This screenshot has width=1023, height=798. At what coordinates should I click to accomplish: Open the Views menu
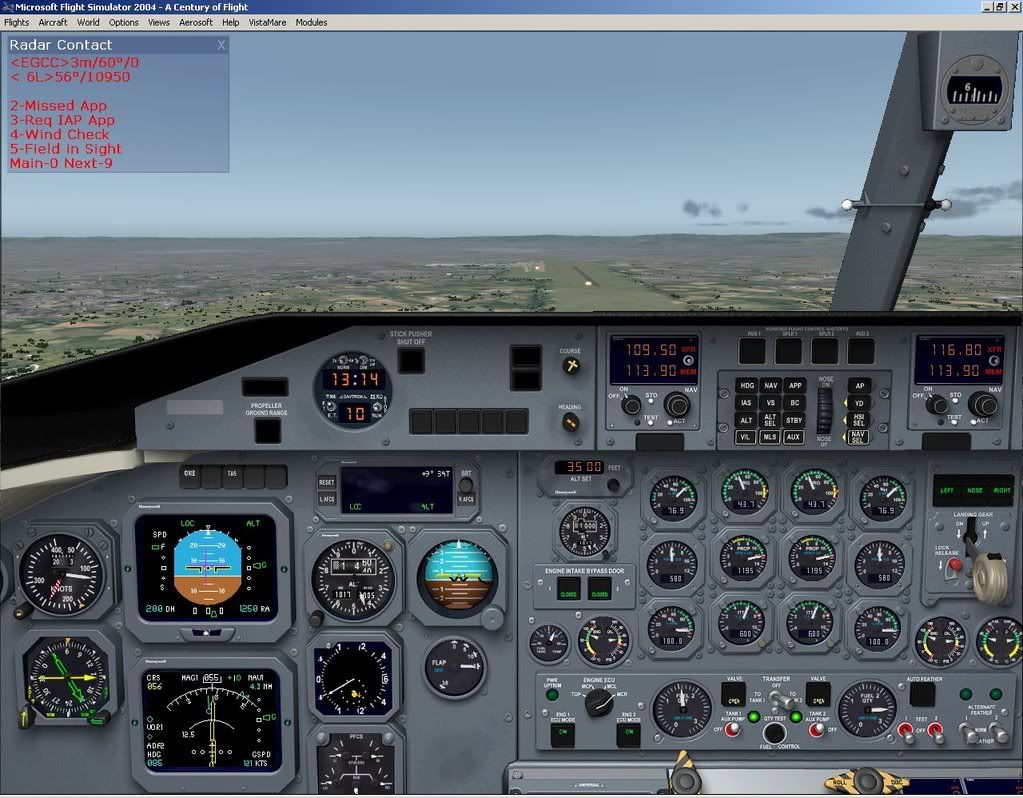click(x=159, y=22)
